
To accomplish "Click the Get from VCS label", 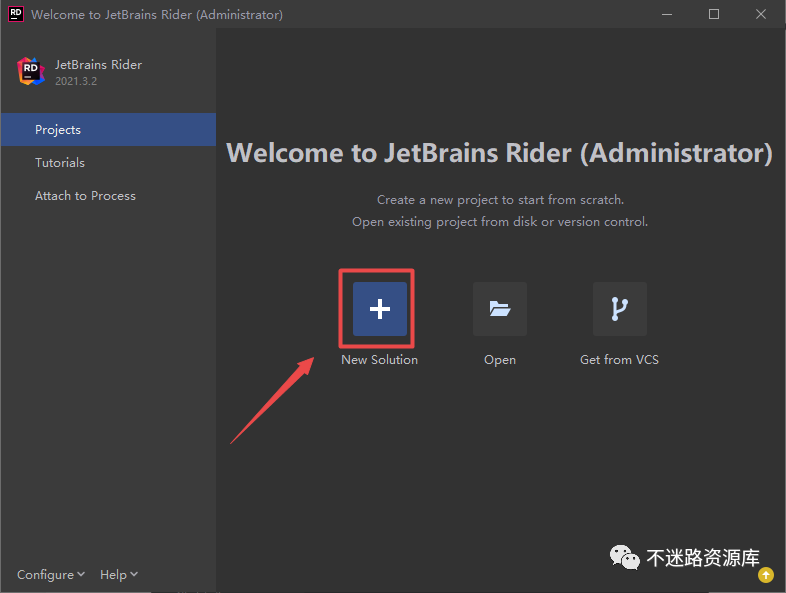I will pyautogui.click(x=619, y=360).
